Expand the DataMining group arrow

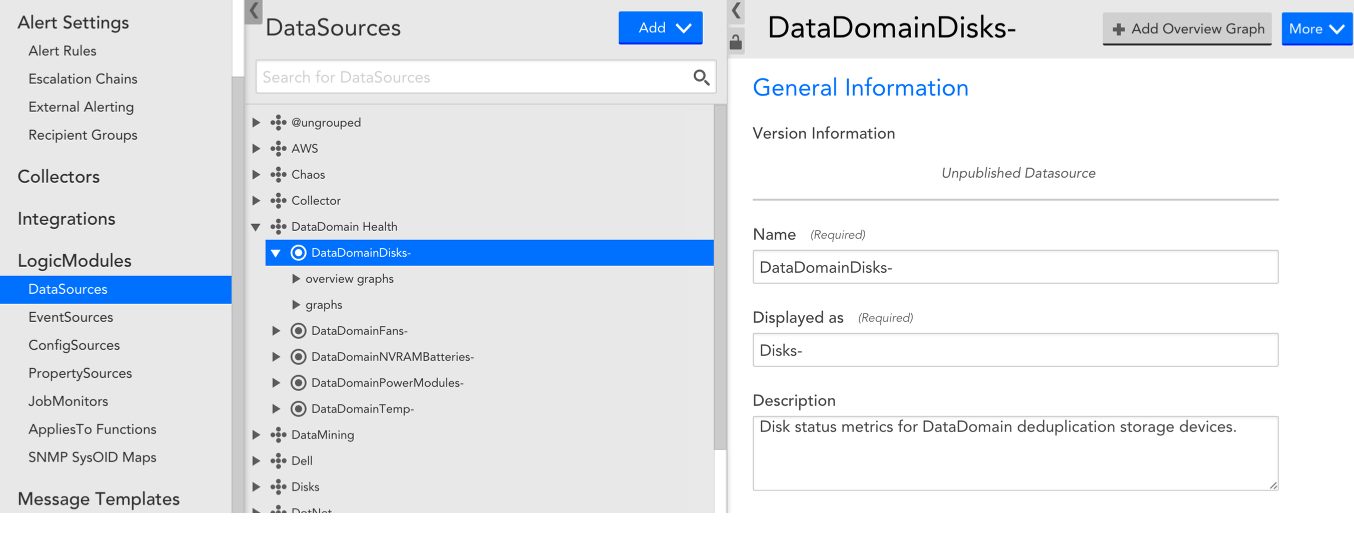[x=256, y=434]
